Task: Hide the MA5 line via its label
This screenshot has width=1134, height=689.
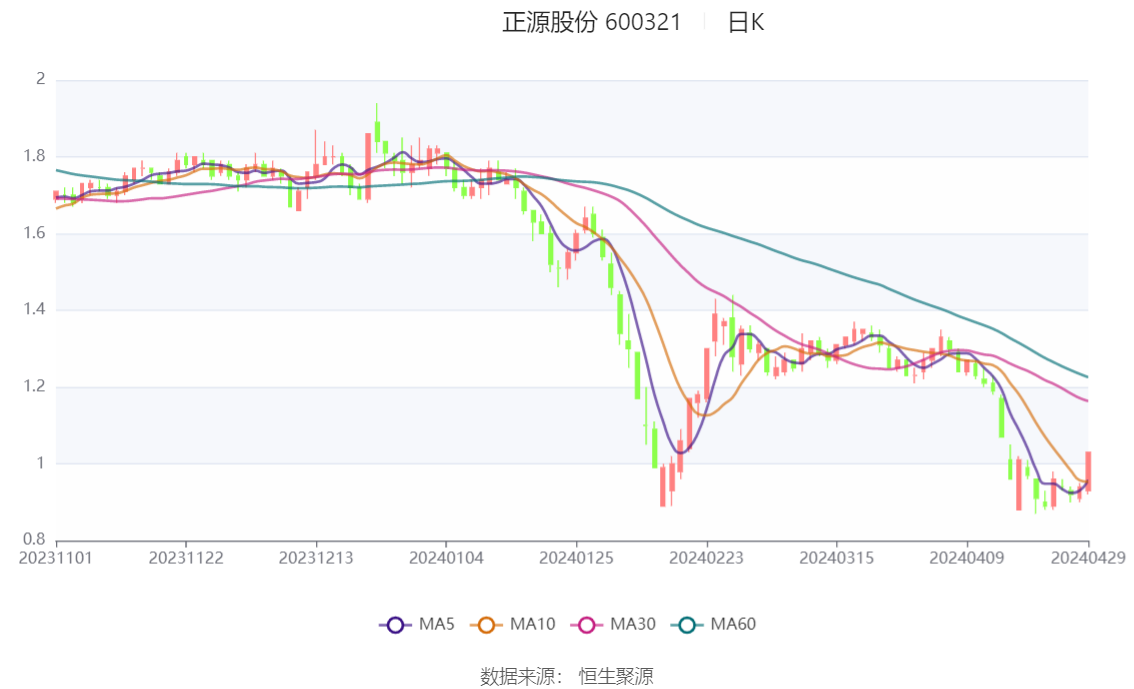Action: point(437,624)
